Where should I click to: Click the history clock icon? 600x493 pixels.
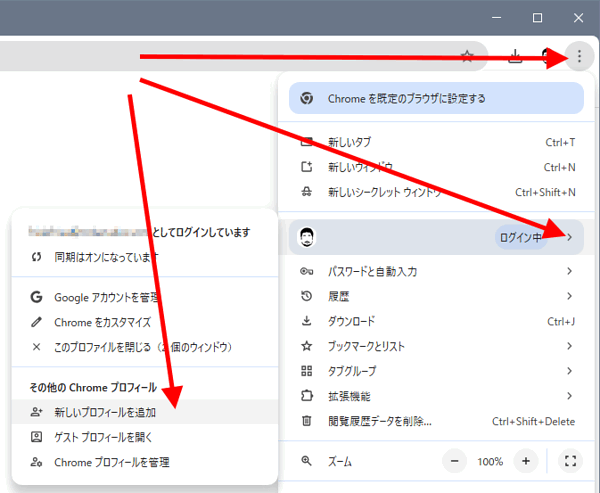click(x=307, y=296)
